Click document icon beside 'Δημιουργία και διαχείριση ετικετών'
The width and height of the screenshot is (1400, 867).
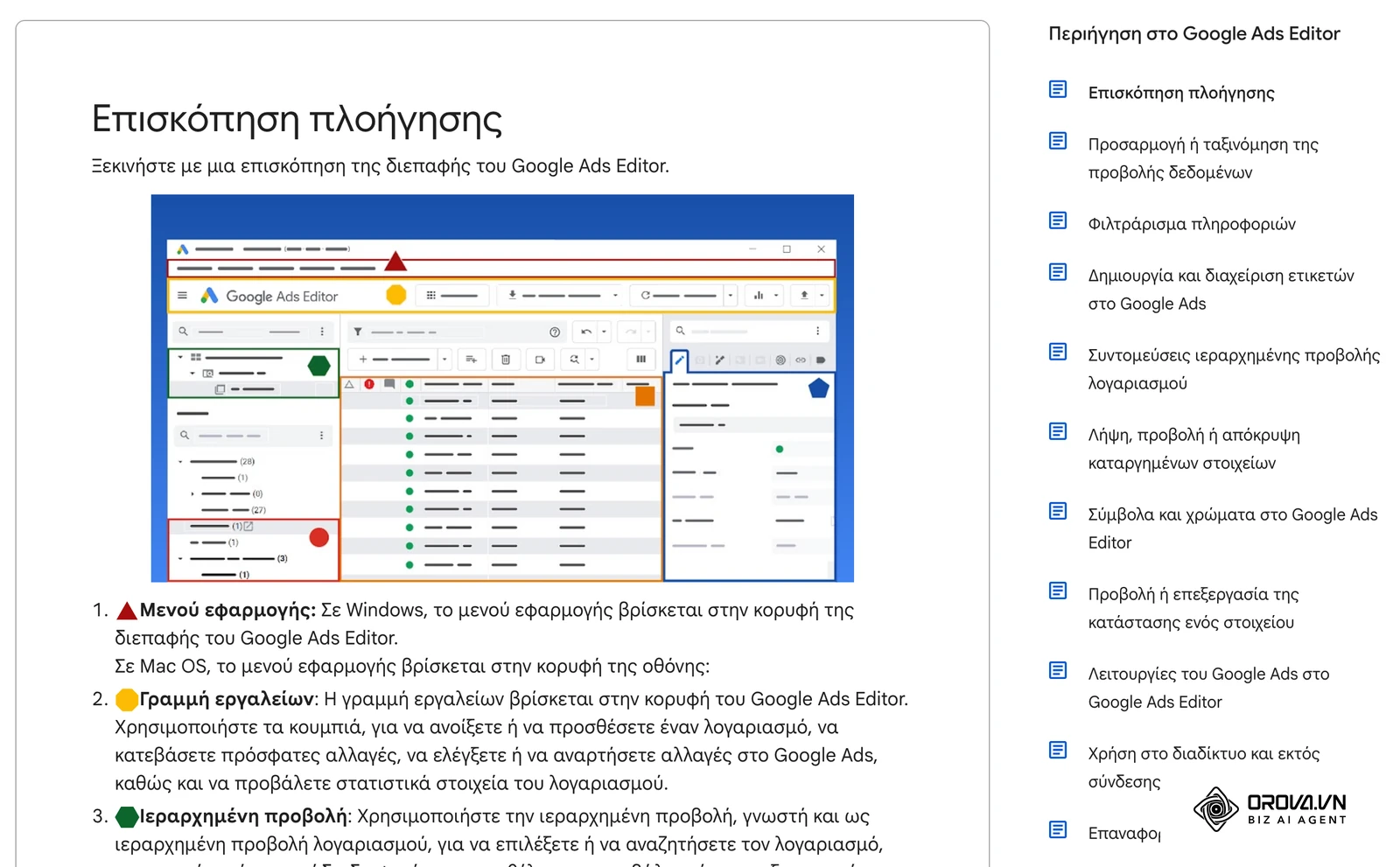[x=1058, y=272]
